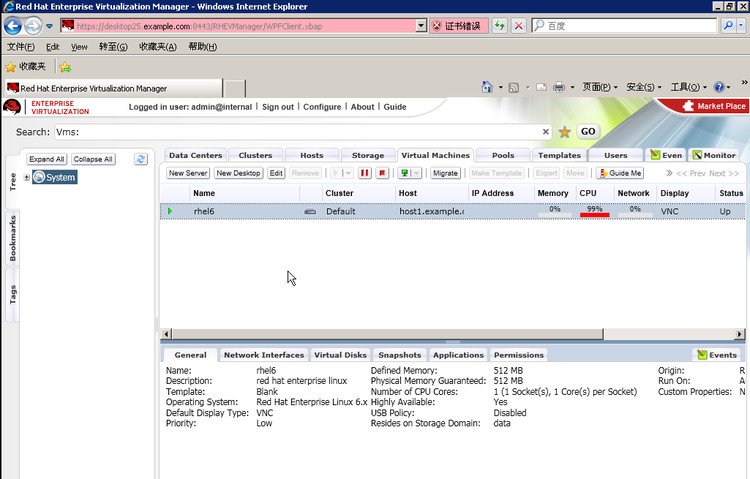This screenshot has width=750, height=479.
Task: Select the Red Hat Enterprise Virtualization Manager browser tab
Action: (x=114, y=89)
